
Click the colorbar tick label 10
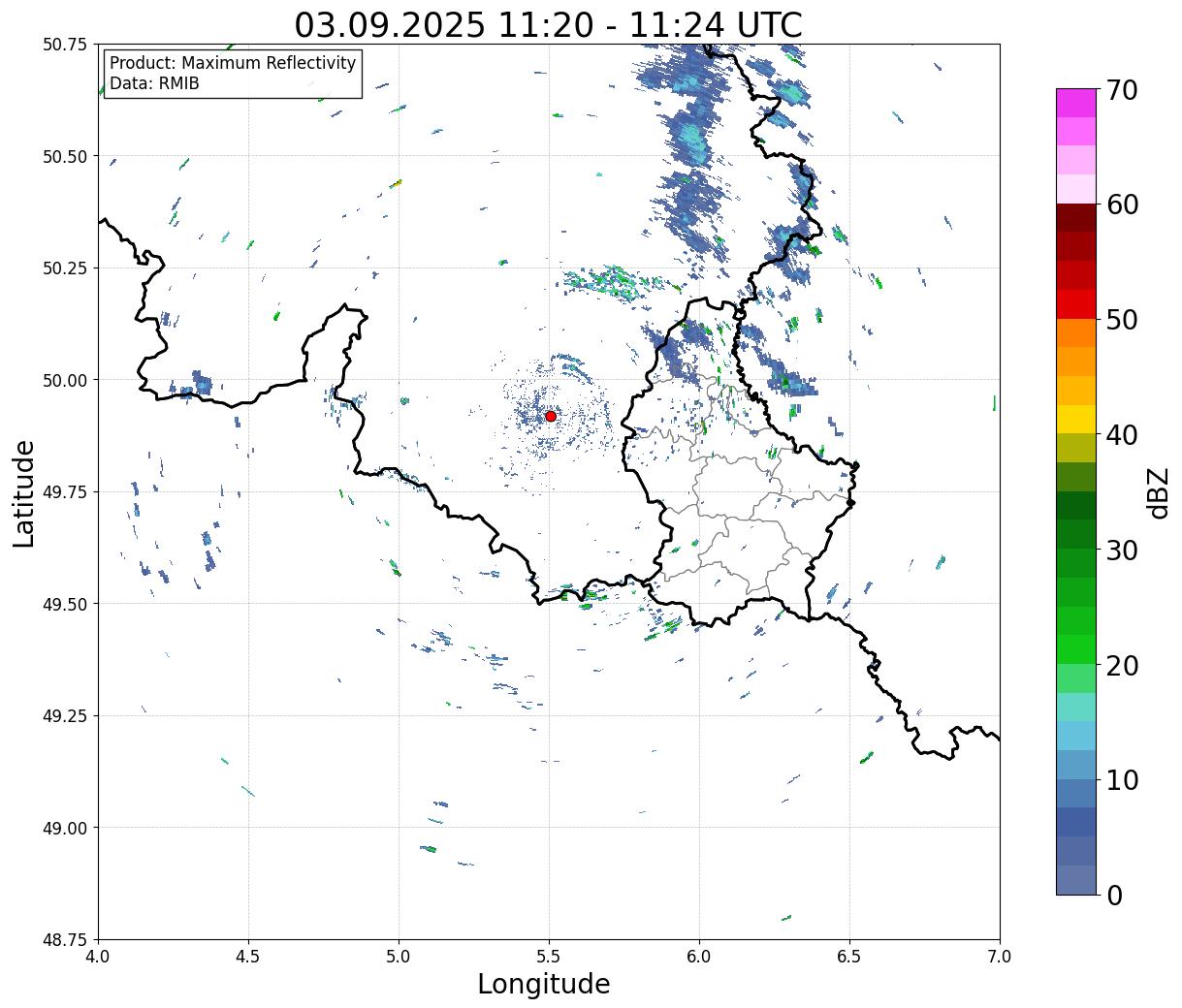pos(1121,780)
